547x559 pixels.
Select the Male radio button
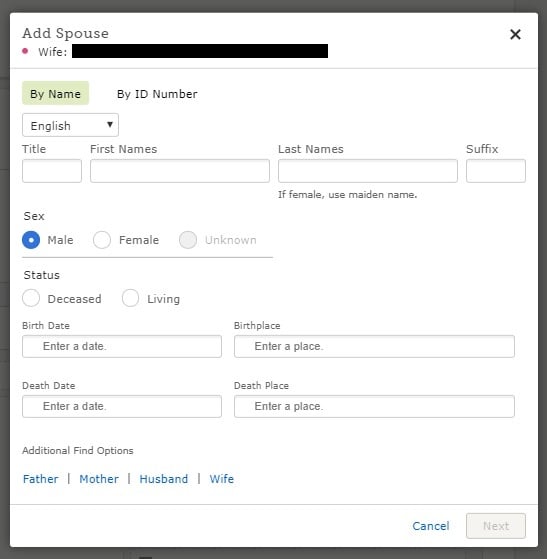click(31, 240)
